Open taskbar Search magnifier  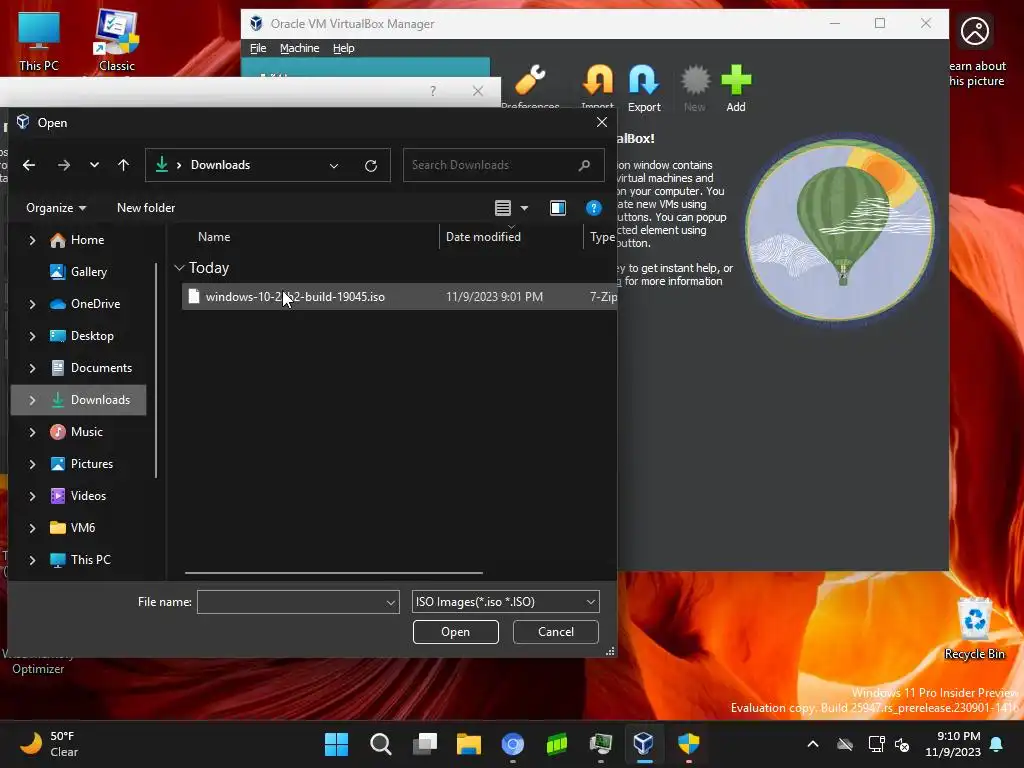(x=381, y=744)
